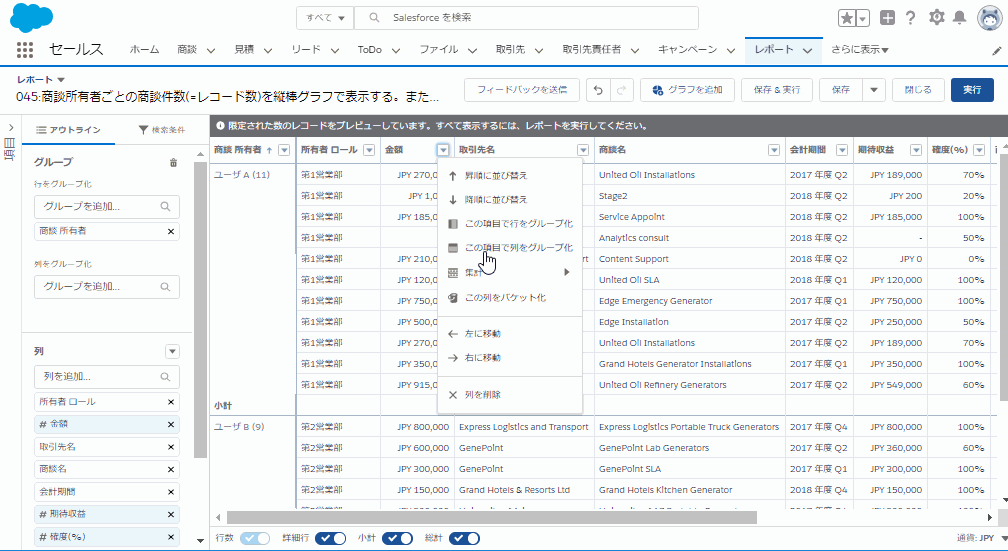This screenshot has height=551, width=1008.
Task: Click the フィードバックを送信 button
Action: coord(522,90)
